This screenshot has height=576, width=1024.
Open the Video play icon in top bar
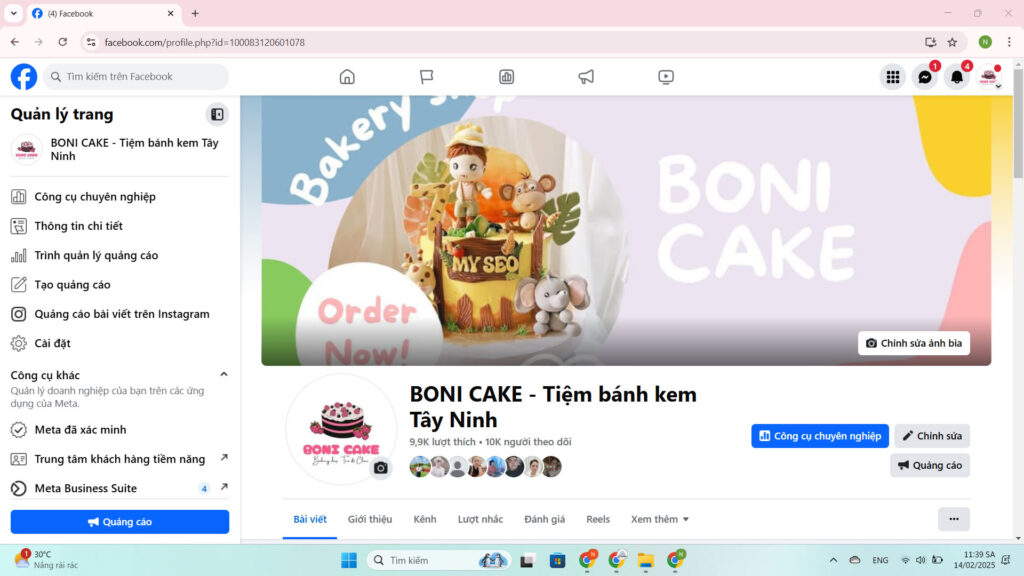666,77
